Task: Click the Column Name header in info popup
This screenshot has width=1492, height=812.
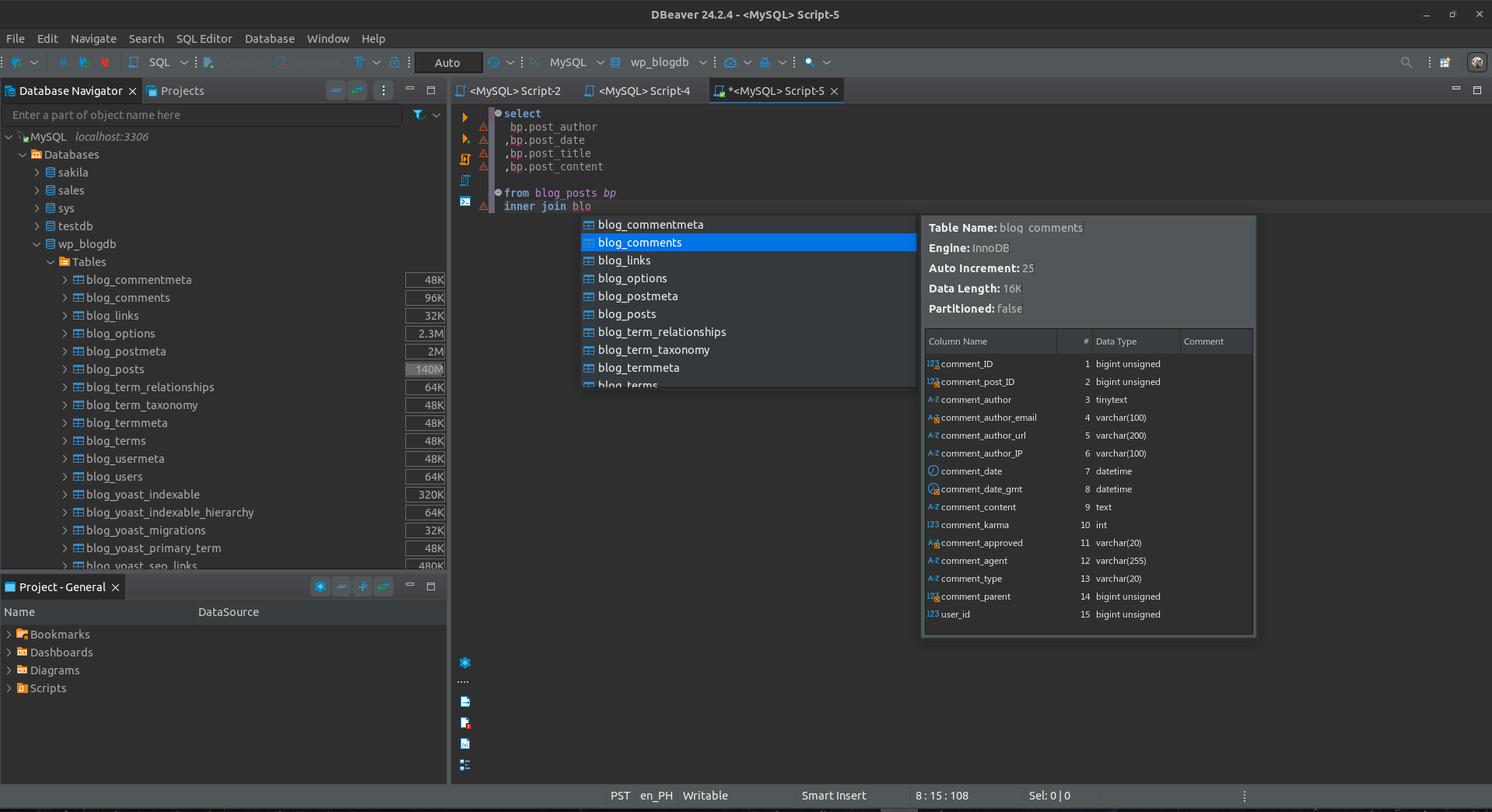Action: pyautogui.click(x=990, y=341)
